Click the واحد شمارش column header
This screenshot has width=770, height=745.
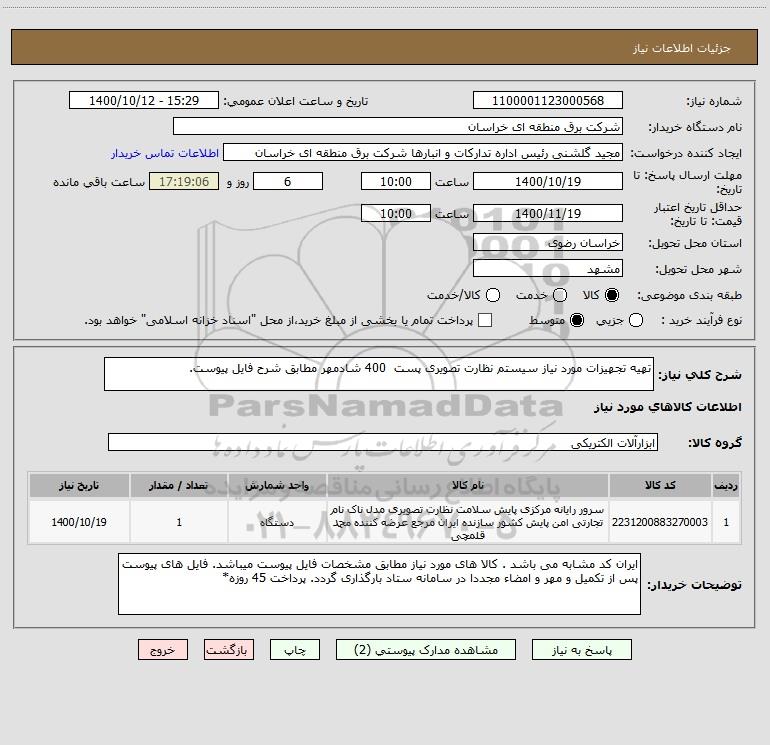(277, 485)
